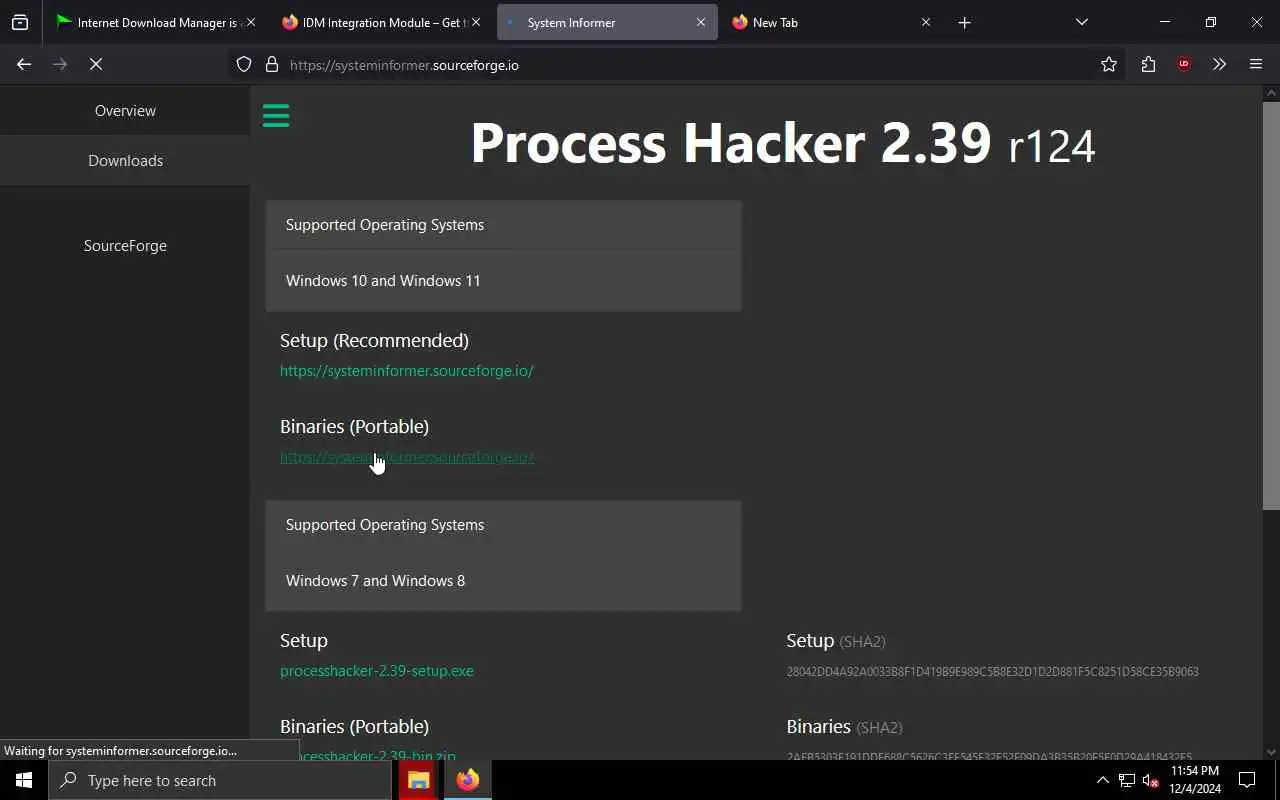Open Firefox application menu
This screenshot has height=800, width=1280.
1256,64
